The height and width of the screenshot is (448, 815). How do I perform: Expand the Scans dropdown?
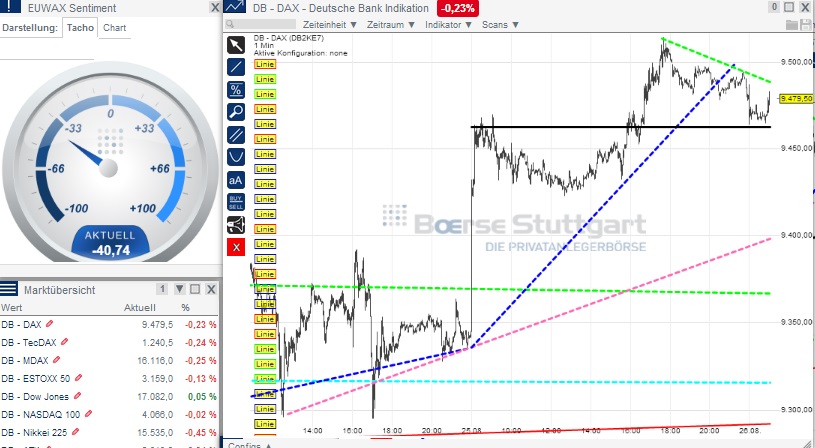click(x=500, y=24)
